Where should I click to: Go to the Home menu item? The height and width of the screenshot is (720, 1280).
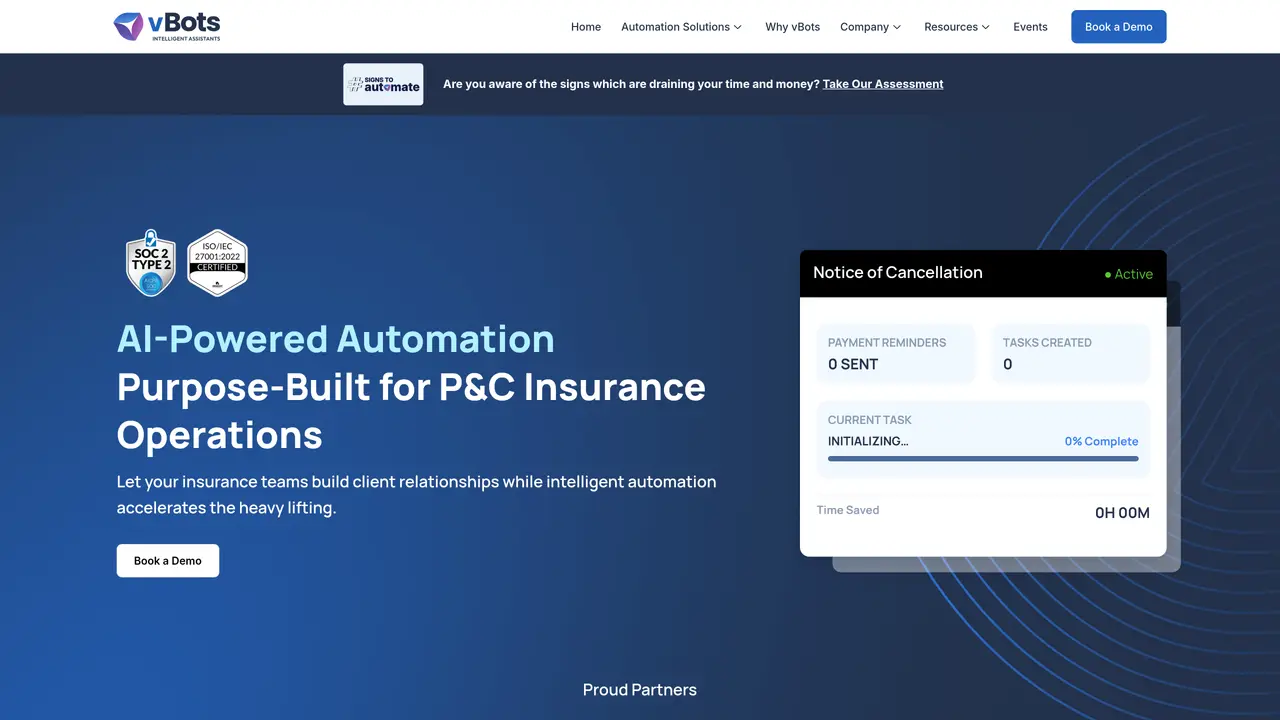tap(586, 27)
